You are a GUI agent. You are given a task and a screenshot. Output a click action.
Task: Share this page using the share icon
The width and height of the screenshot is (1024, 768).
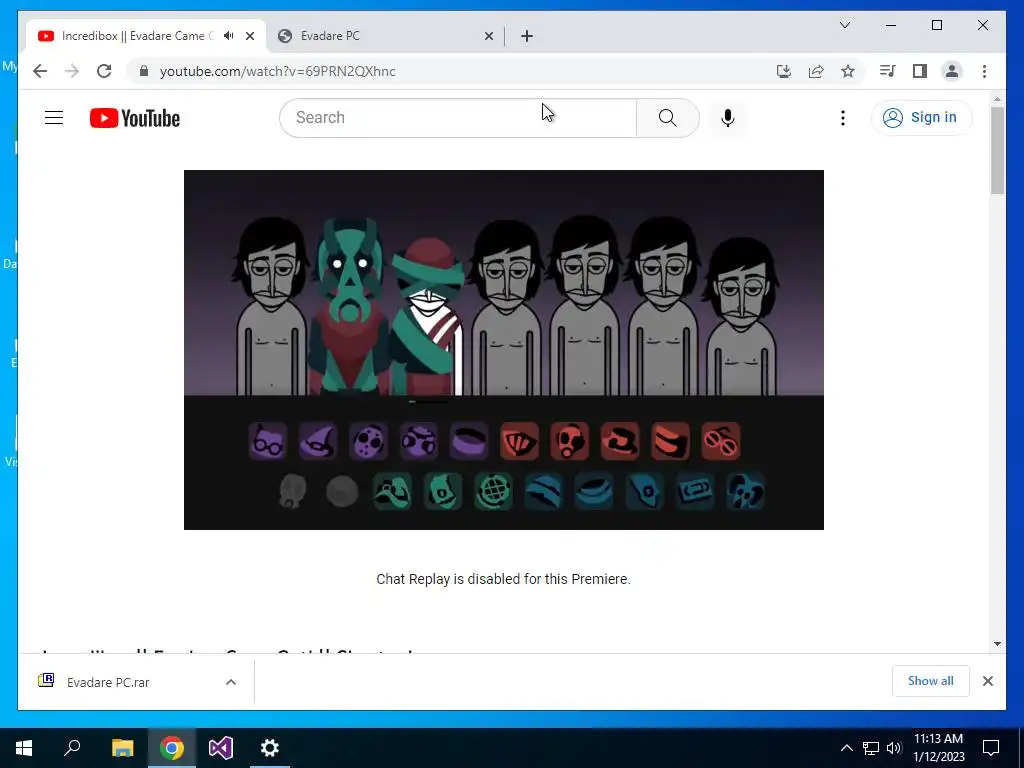816,71
